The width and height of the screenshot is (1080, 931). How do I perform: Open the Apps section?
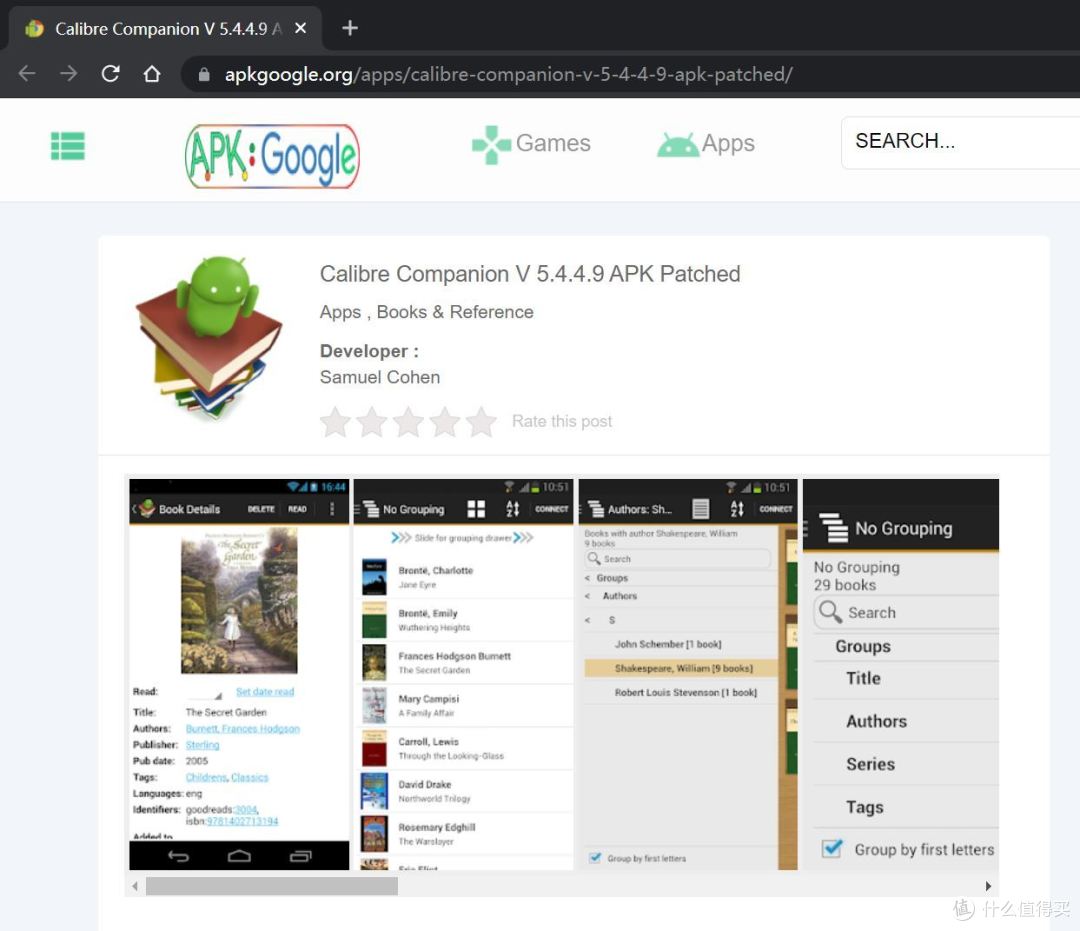(x=728, y=143)
